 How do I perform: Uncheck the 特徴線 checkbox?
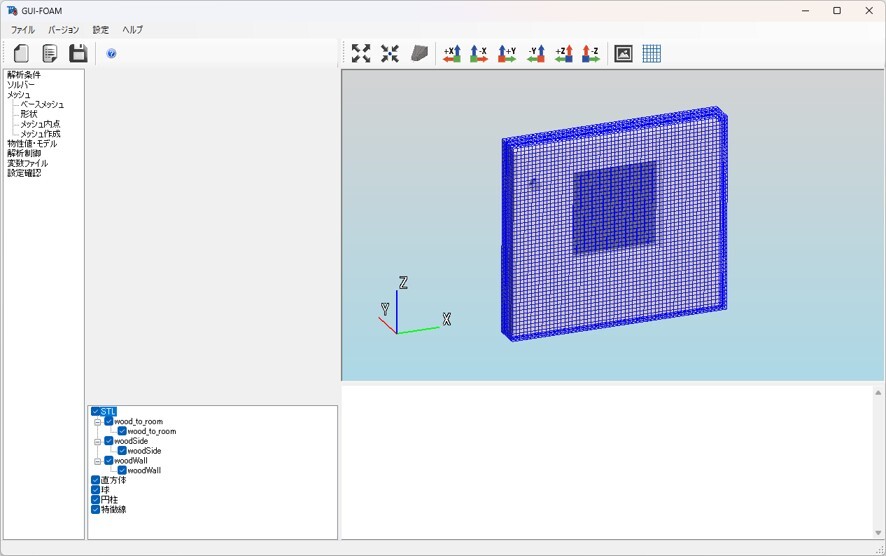[95, 509]
